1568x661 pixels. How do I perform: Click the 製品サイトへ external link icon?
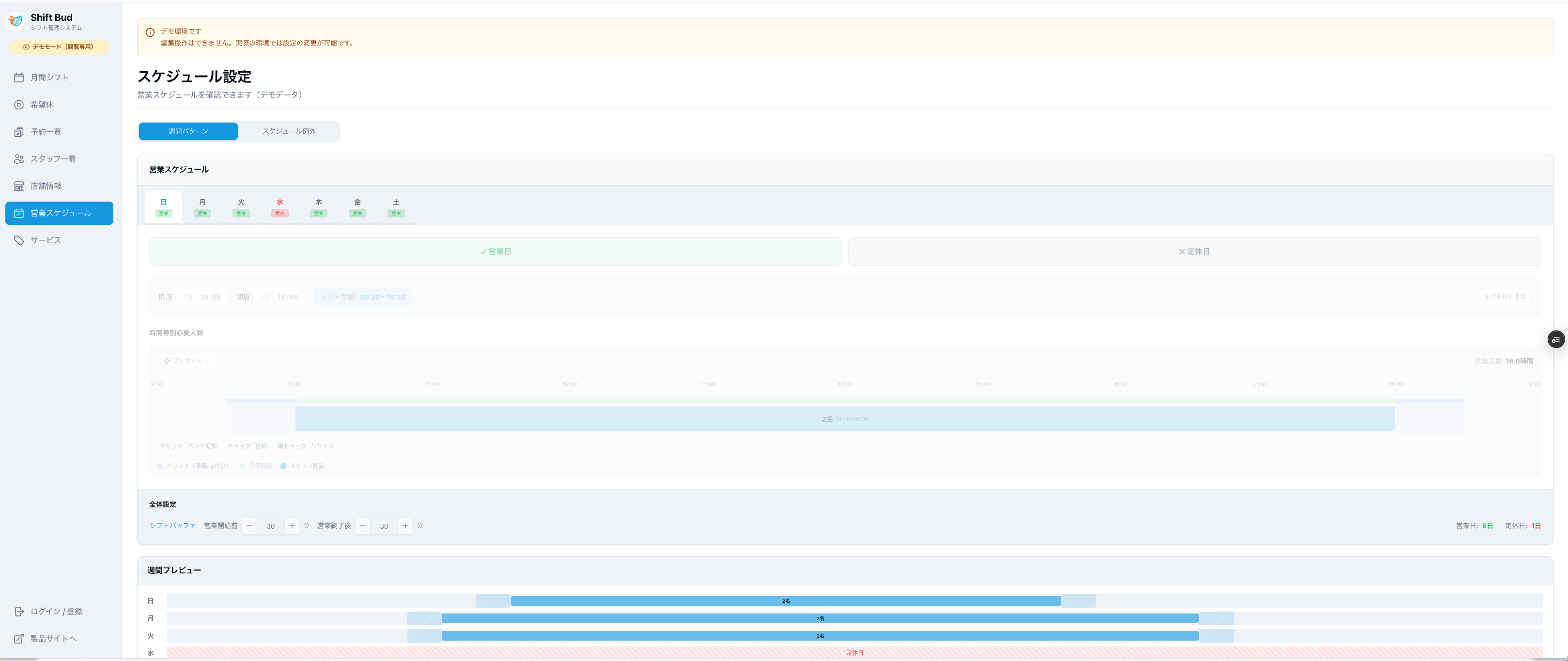pos(19,638)
